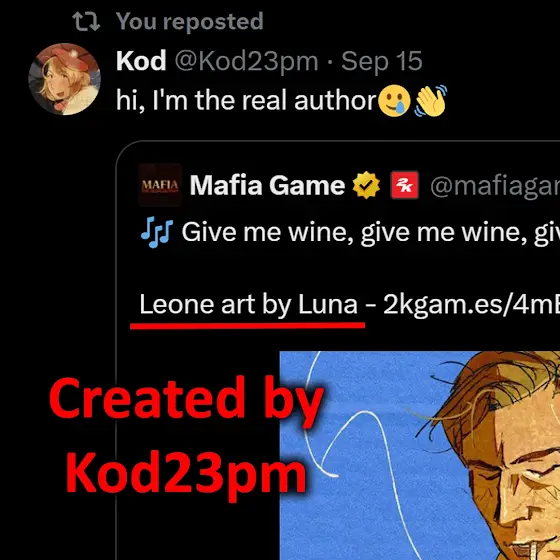Click the @mafiagame handle in quote

[495, 186]
